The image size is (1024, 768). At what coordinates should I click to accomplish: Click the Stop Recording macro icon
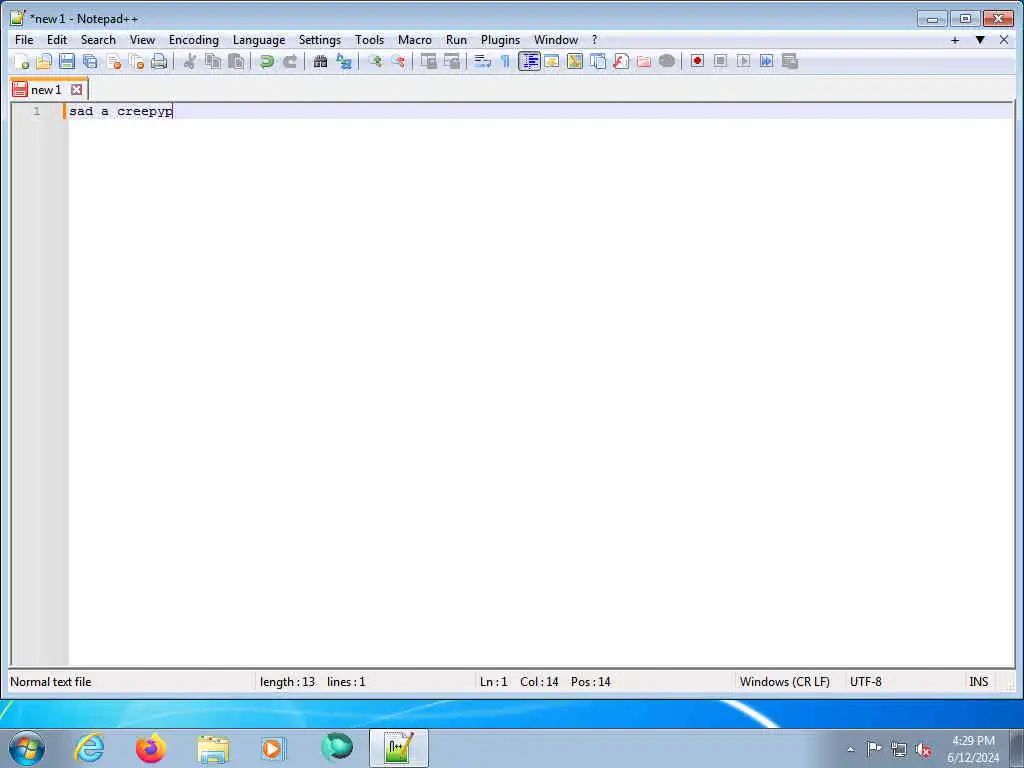click(720, 61)
